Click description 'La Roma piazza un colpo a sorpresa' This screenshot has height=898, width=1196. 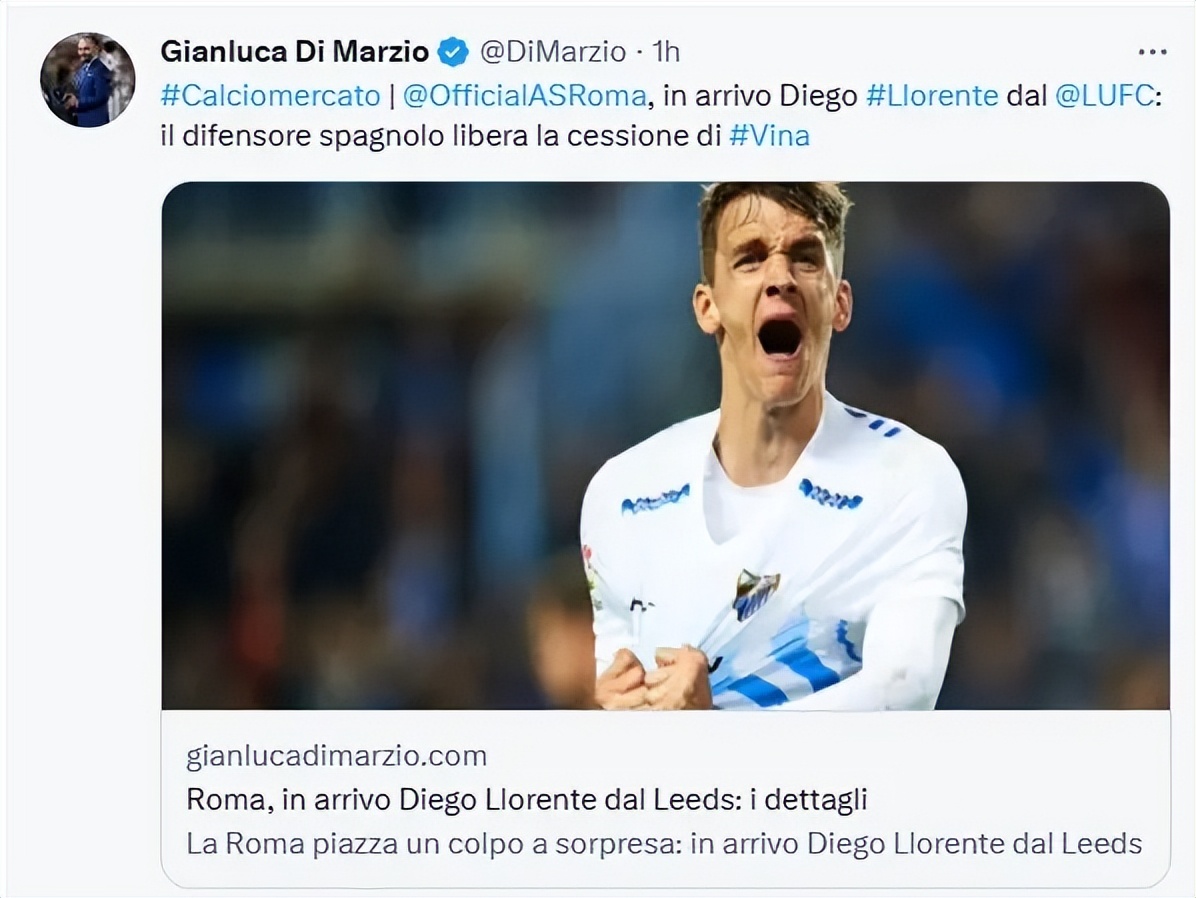(434, 844)
